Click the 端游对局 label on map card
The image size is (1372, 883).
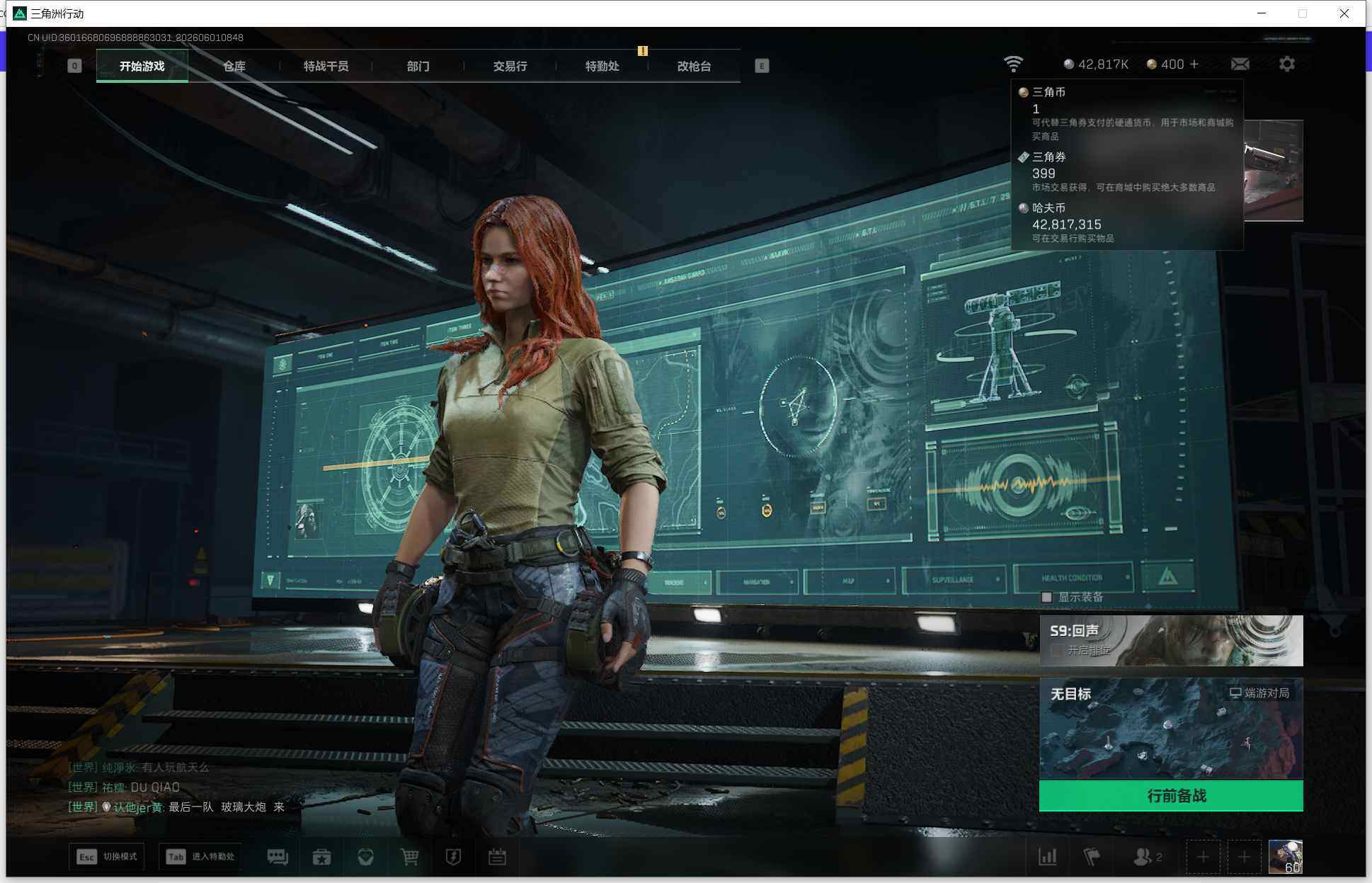(x=1259, y=693)
